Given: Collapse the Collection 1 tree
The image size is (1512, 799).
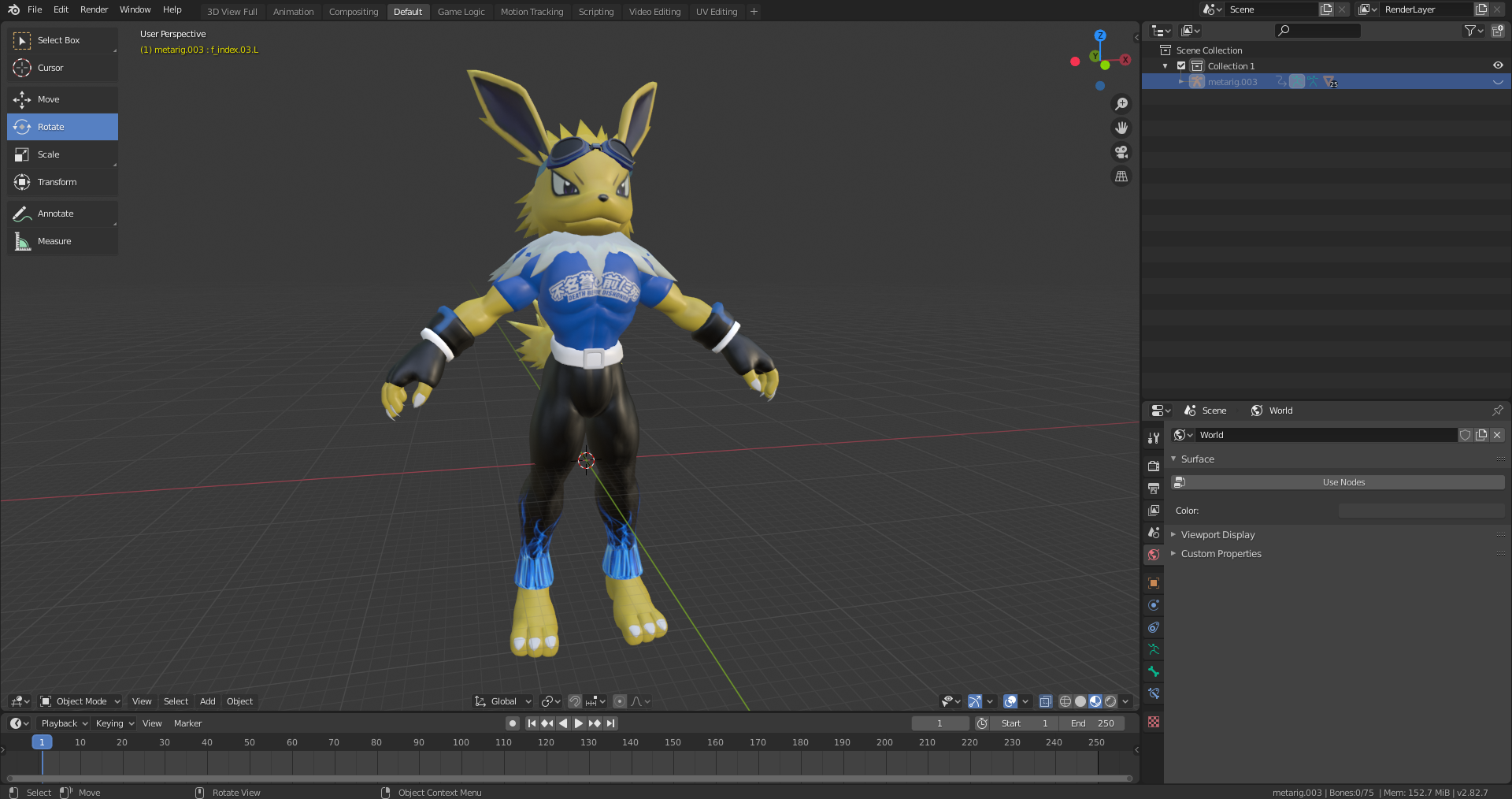Looking at the screenshot, I should pos(1165,66).
